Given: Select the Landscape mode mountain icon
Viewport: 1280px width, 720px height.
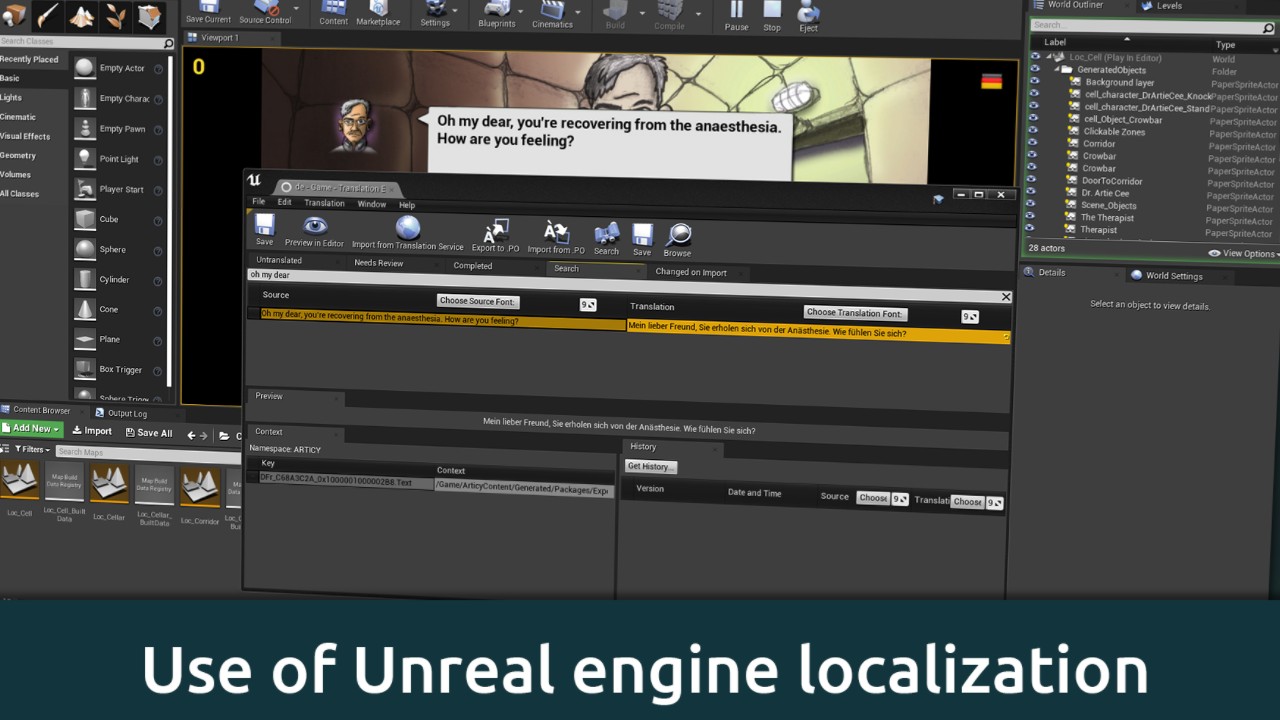Looking at the screenshot, I should pos(81,15).
